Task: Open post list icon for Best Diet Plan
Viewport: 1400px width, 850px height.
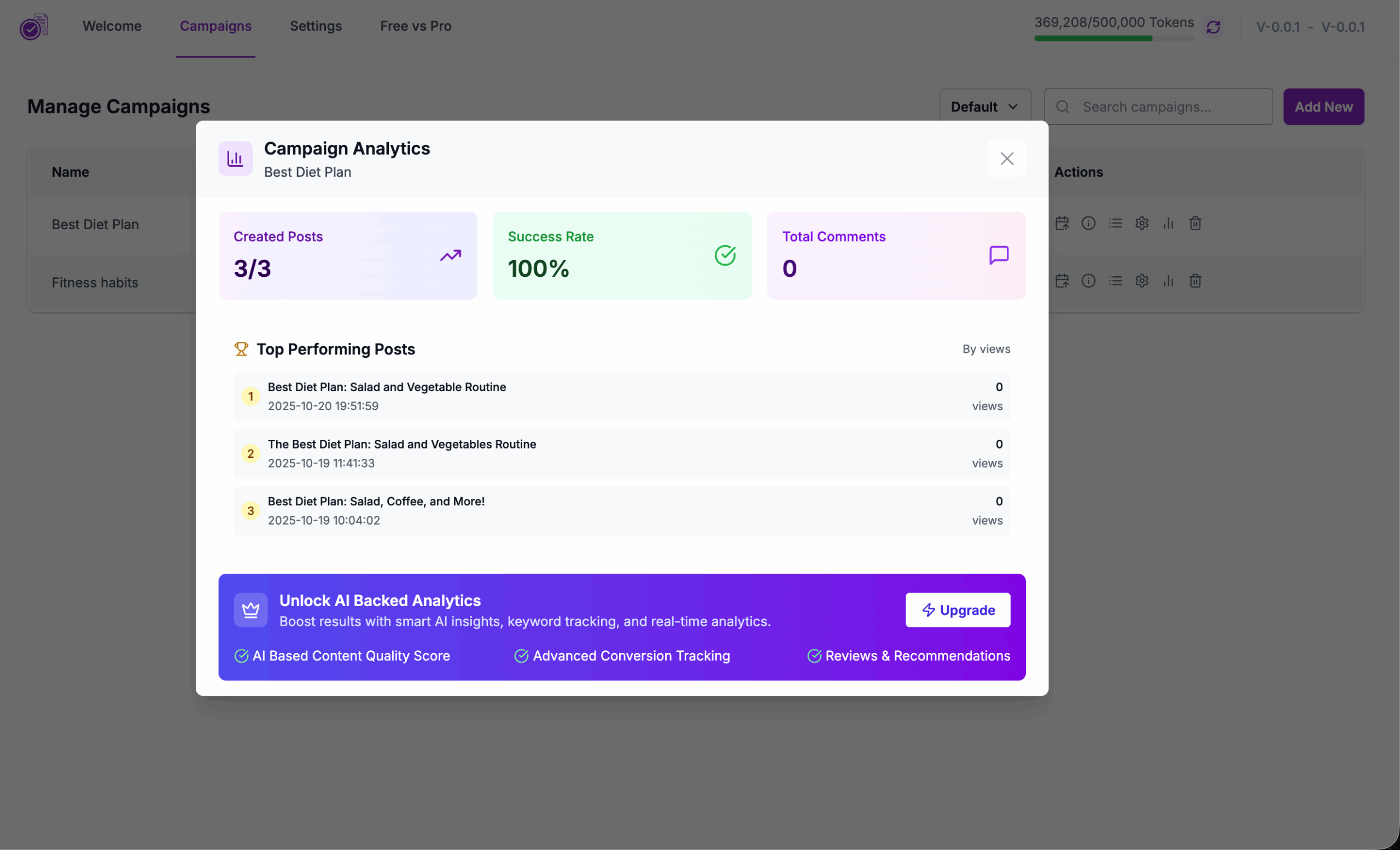Action: click(1115, 223)
